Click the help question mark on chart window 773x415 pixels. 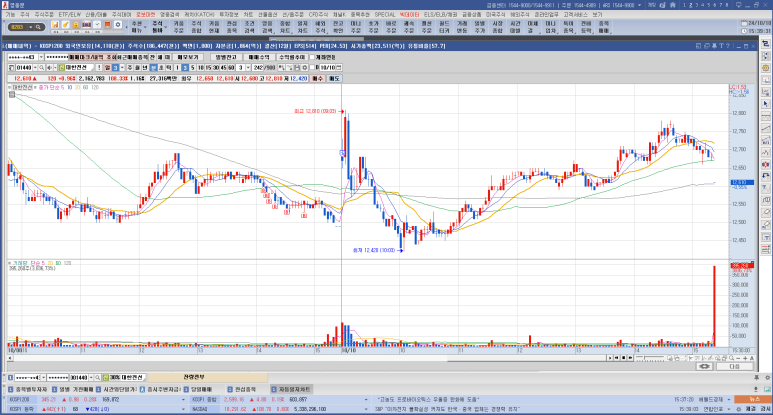coord(728,46)
